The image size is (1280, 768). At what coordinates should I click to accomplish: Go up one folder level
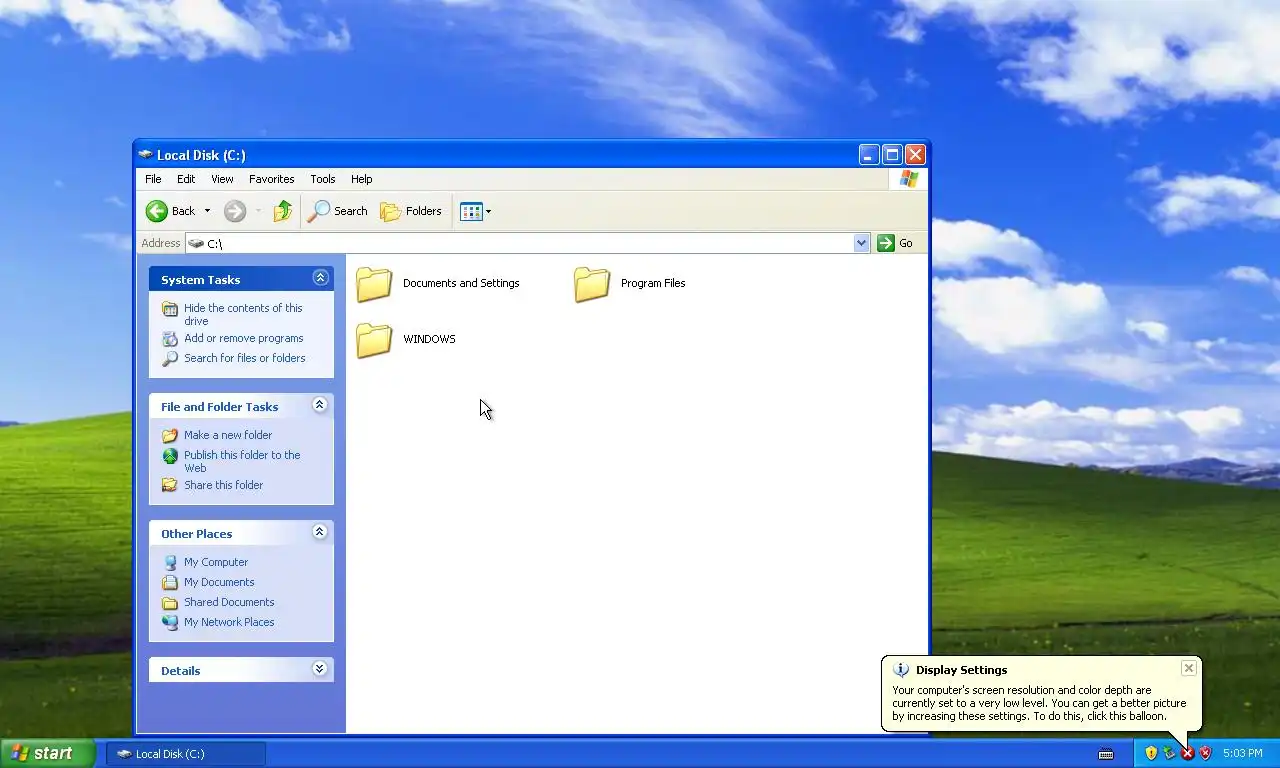point(283,211)
